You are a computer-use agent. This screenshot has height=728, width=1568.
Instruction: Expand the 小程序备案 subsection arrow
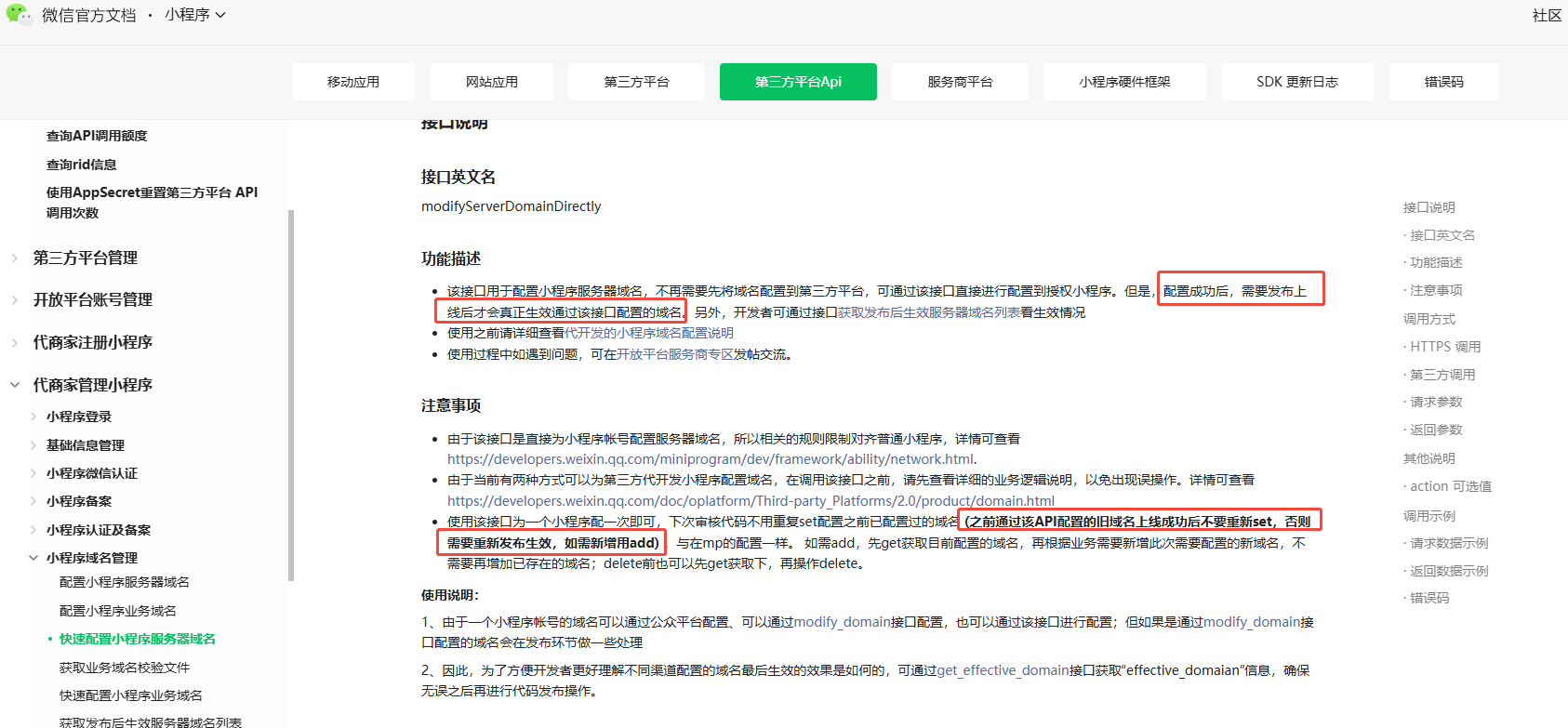pos(33,501)
